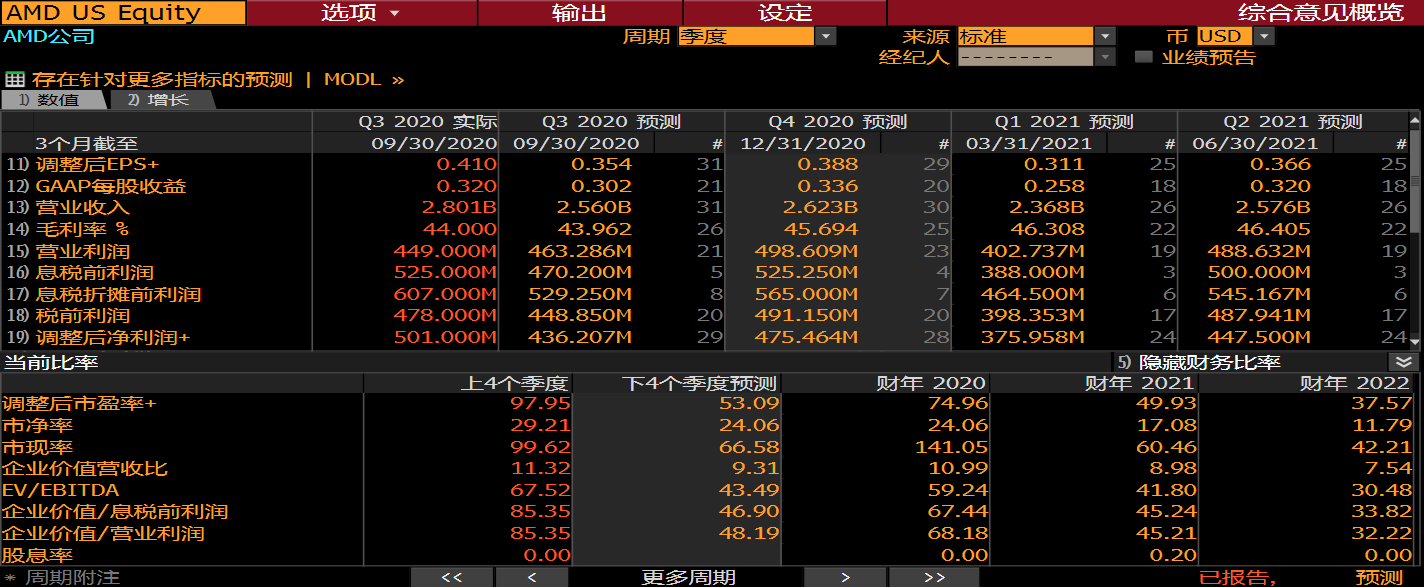
Task: Click the 来源 标准 field
Action: [x=1025, y=36]
